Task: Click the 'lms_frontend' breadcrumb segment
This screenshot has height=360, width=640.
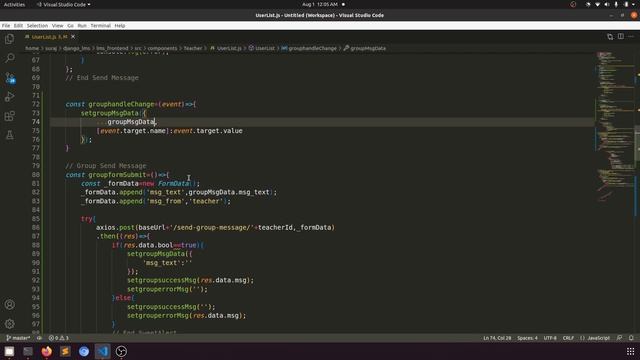Action: (112, 48)
